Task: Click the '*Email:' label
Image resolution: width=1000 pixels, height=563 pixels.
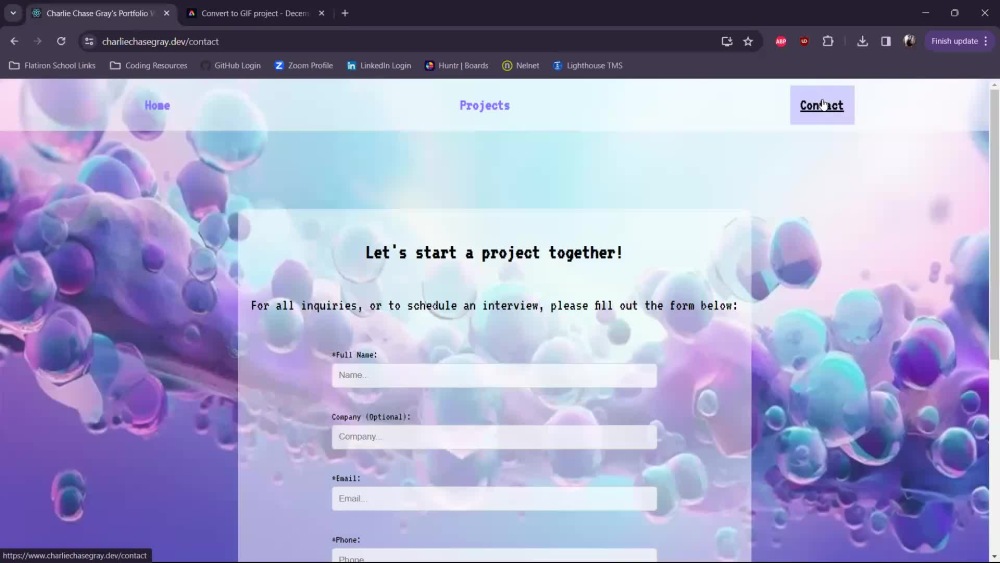Action: pyautogui.click(x=346, y=478)
